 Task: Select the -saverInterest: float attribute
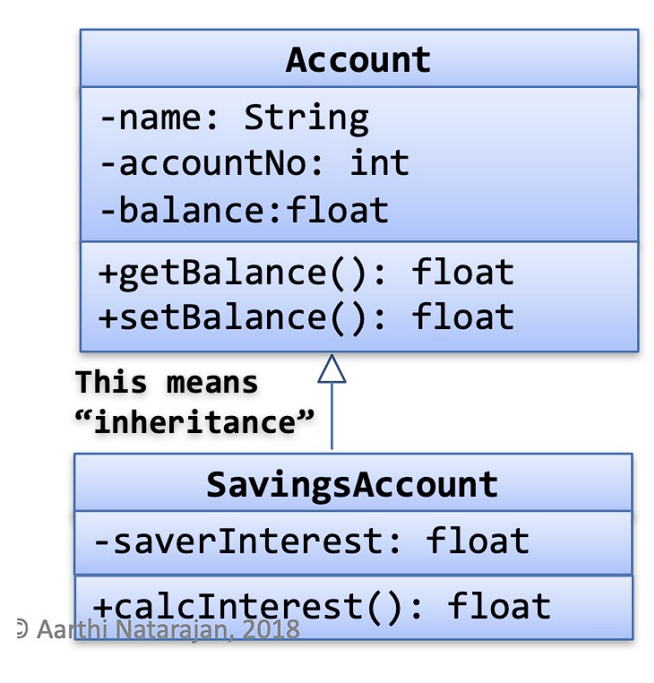pos(311,541)
